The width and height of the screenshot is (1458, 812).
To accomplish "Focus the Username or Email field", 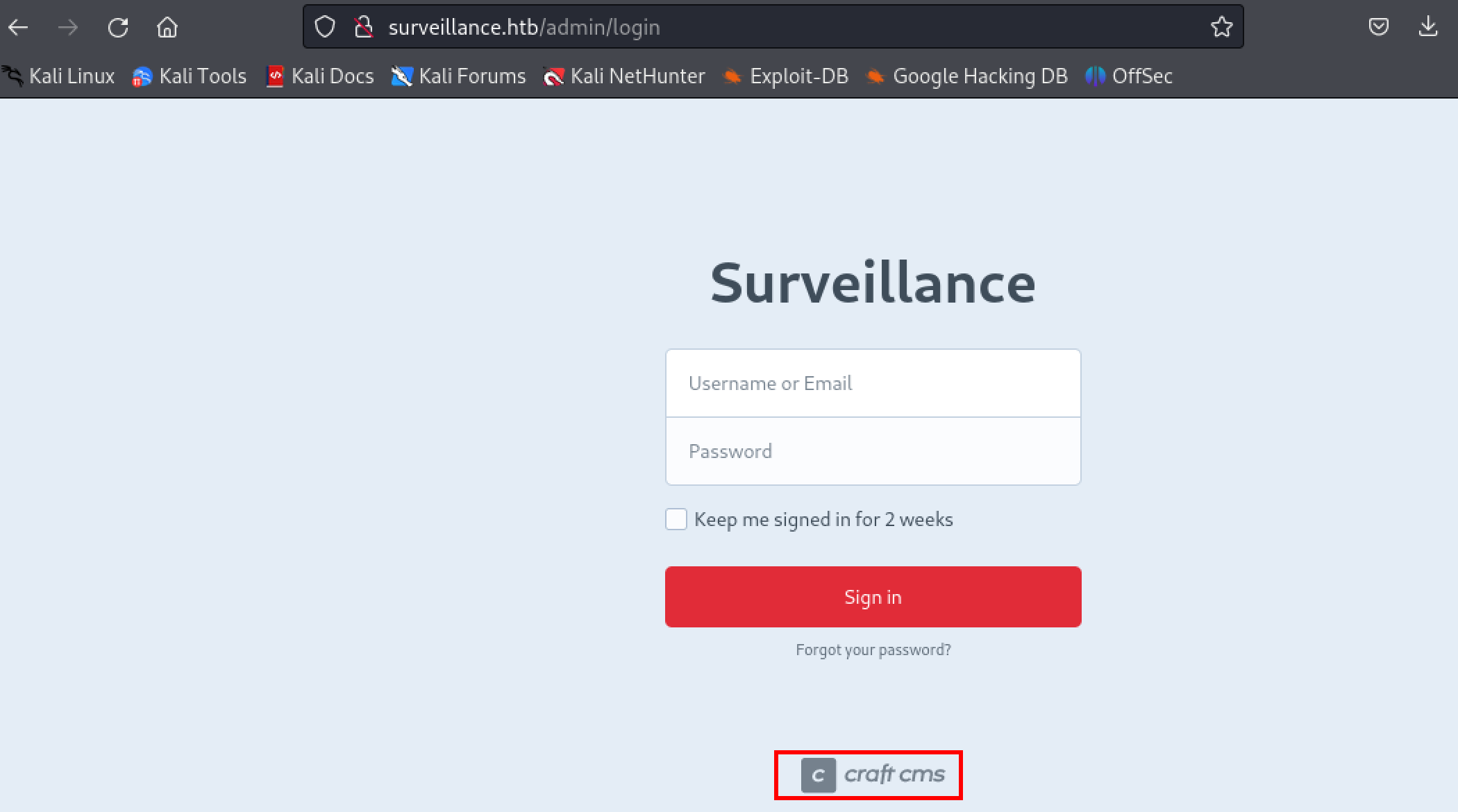I will click(x=873, y=383).
